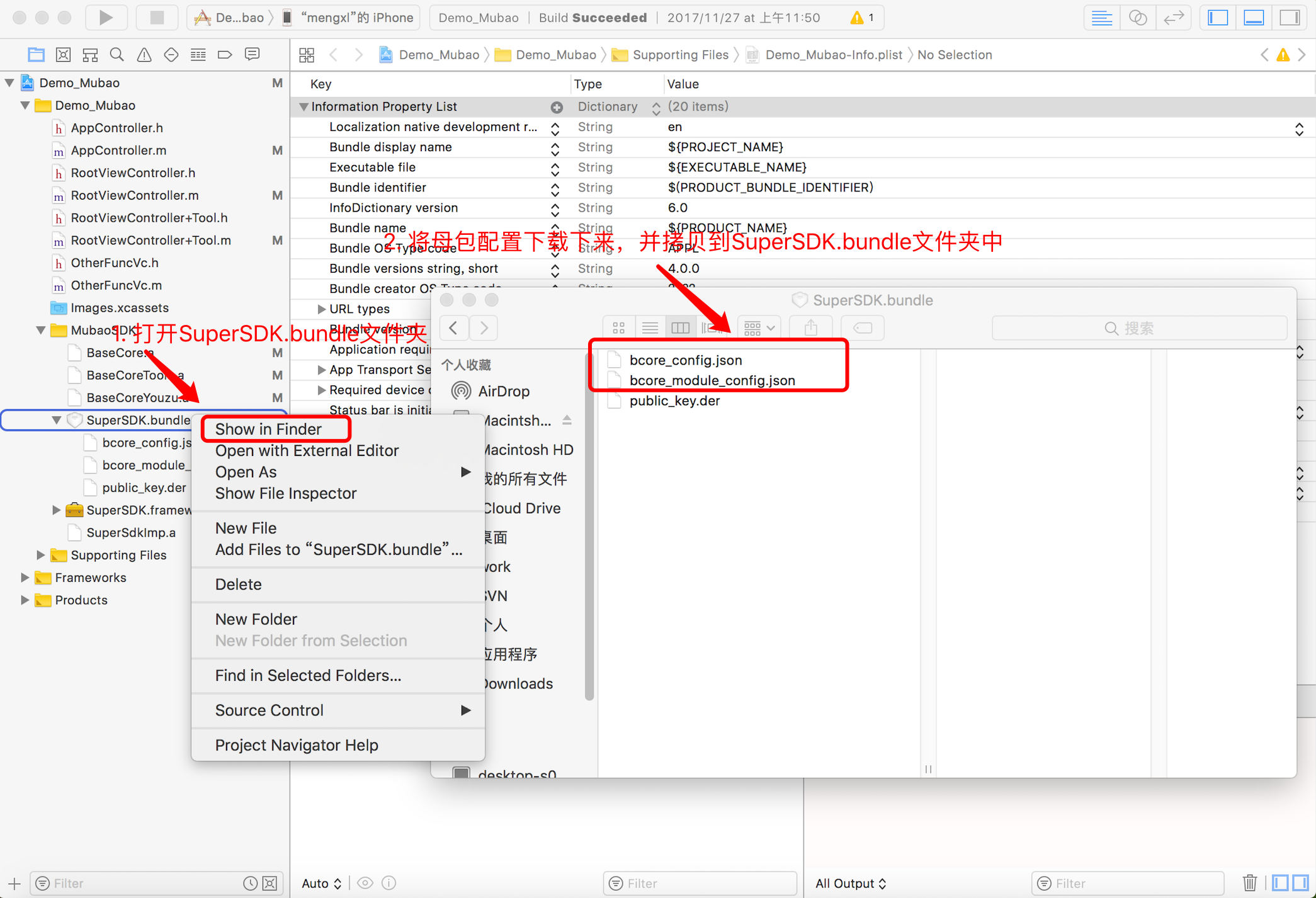
Task: Expand the Supporting Files group
Action: click(x=41, y=555)
